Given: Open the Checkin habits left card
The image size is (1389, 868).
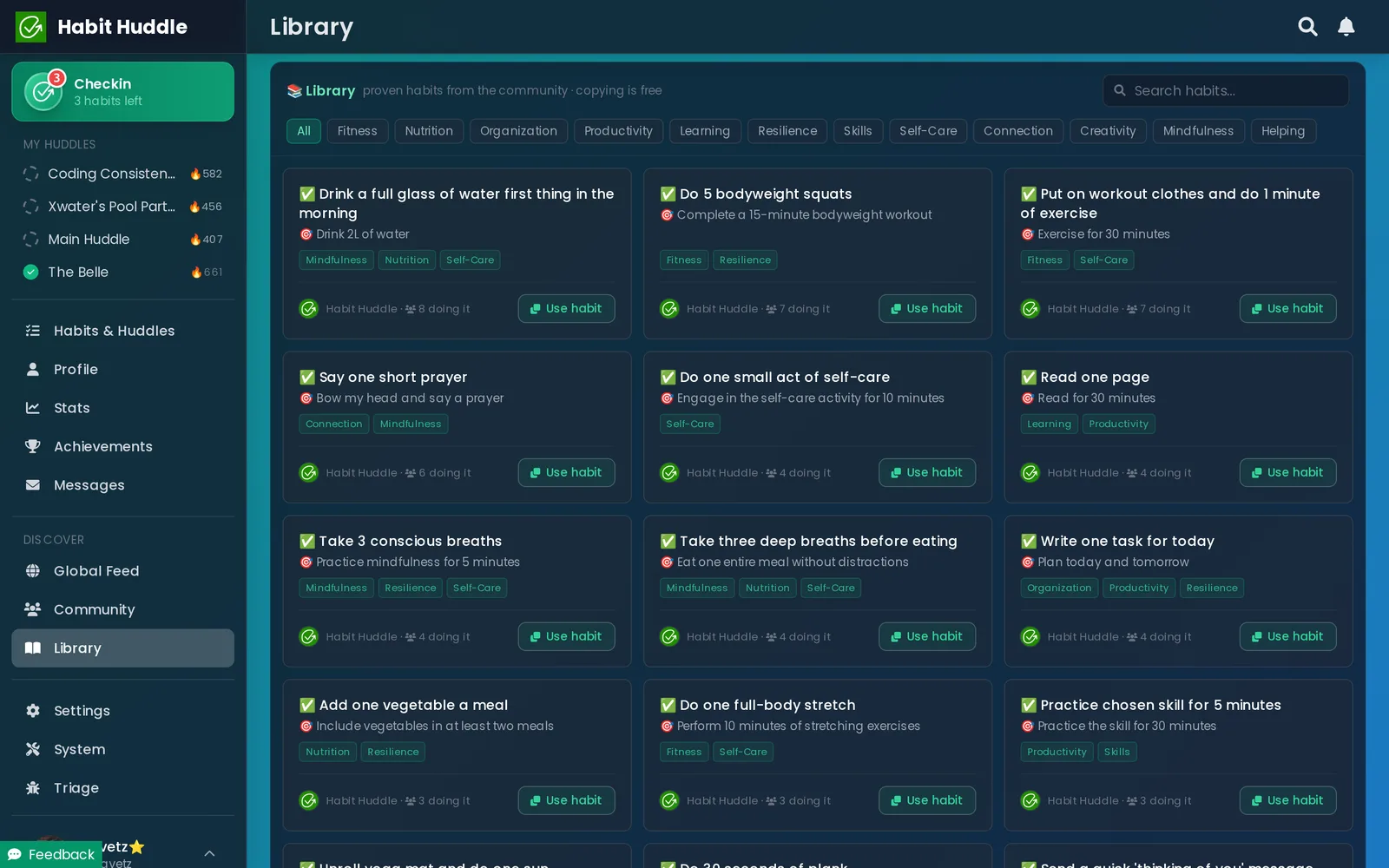Looking at the screenshot, I should [x=123, y=91].
